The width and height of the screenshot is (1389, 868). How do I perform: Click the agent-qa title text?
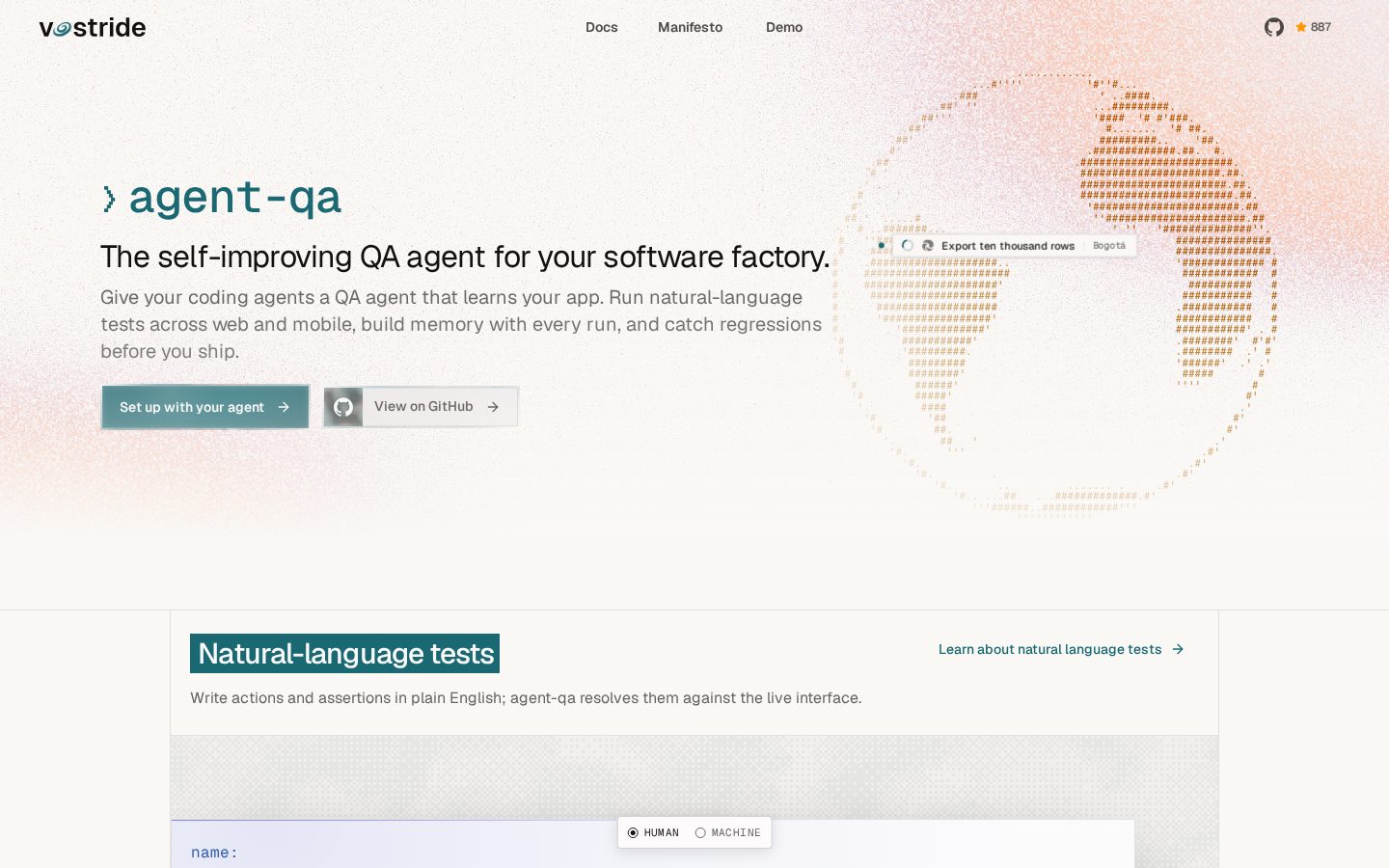point(234,198)
